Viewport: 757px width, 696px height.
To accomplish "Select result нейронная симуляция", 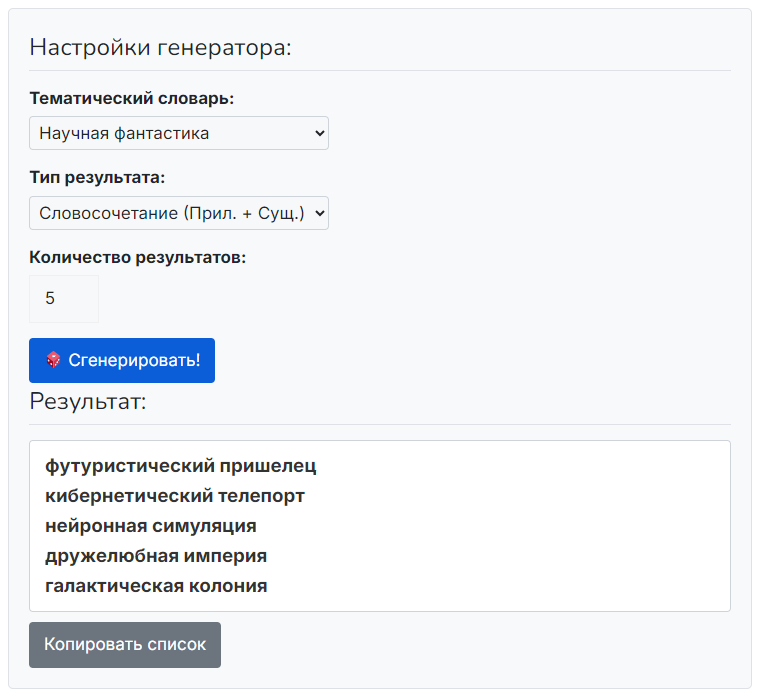I will point(151,526).
